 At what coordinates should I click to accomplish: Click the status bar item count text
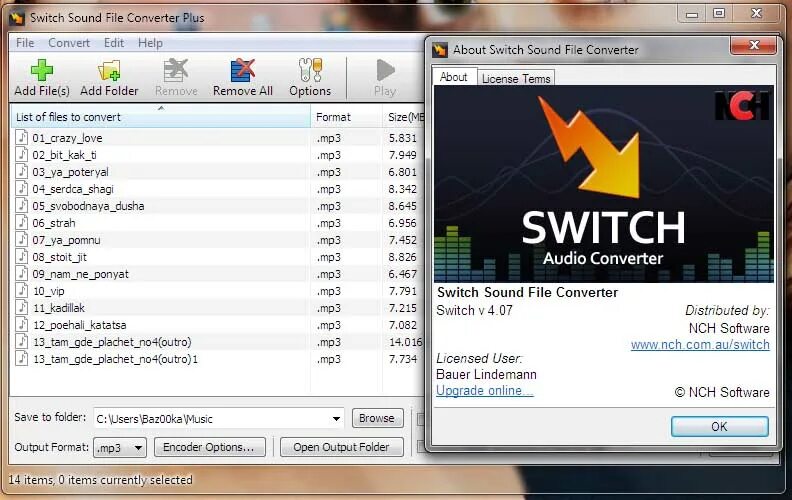coord(101,479)
